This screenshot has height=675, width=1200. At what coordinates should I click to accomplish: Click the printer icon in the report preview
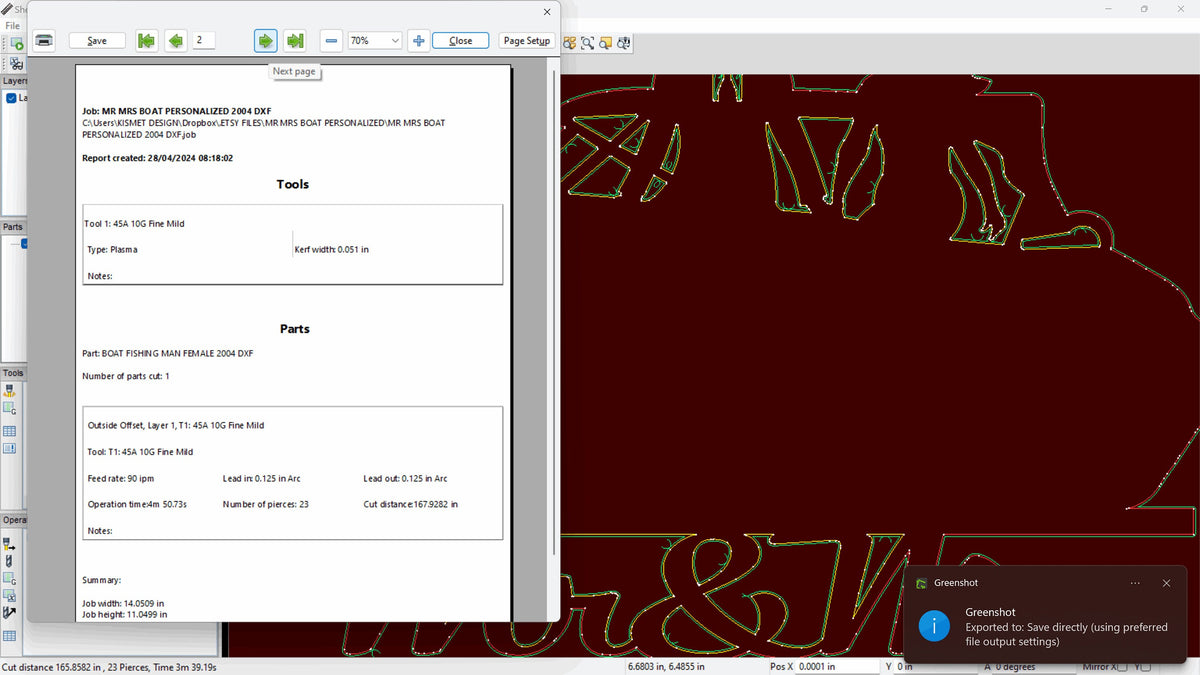[x=44, y=41]
